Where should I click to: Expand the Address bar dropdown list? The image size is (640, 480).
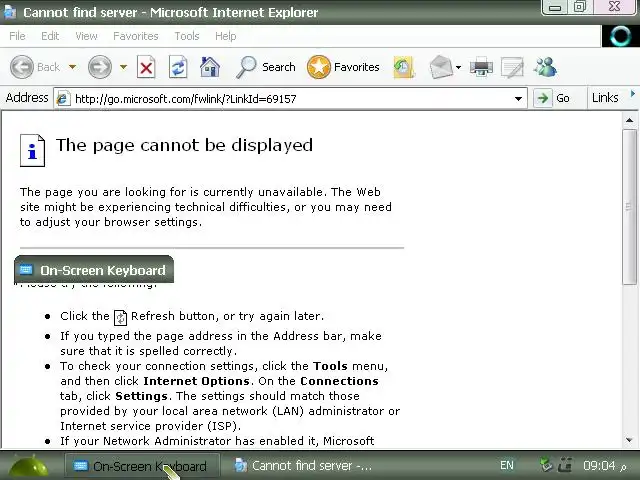pyautogui.click(x=518, y=98)
